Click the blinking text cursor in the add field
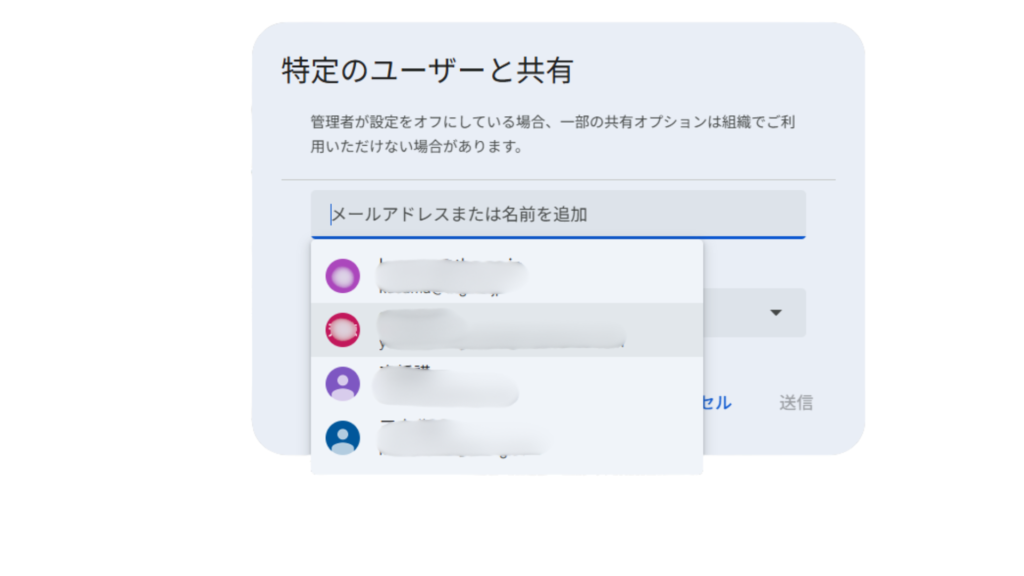The image size is (1024, 576). 331,214
